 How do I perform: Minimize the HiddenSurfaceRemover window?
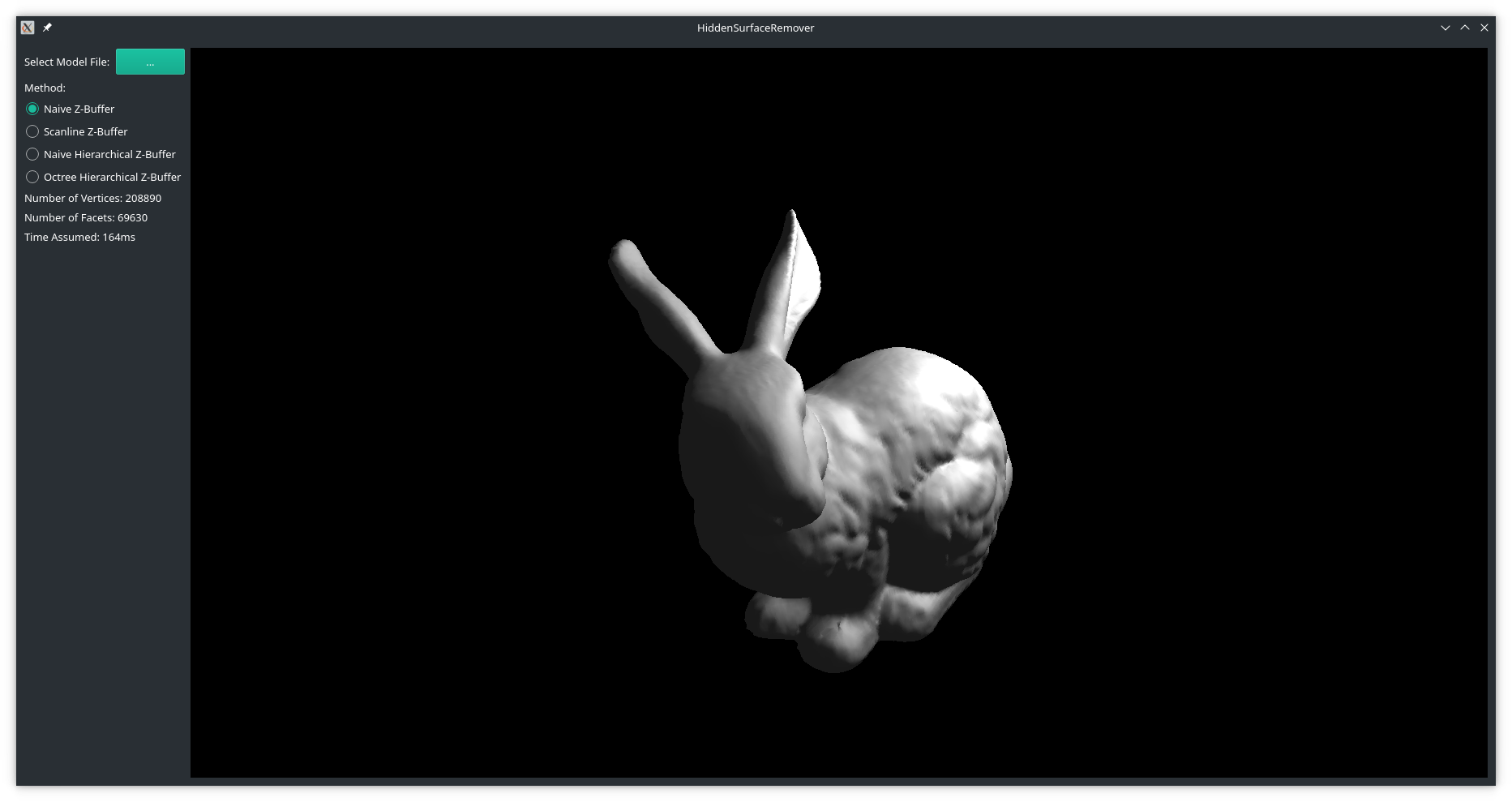(1445, 28)
